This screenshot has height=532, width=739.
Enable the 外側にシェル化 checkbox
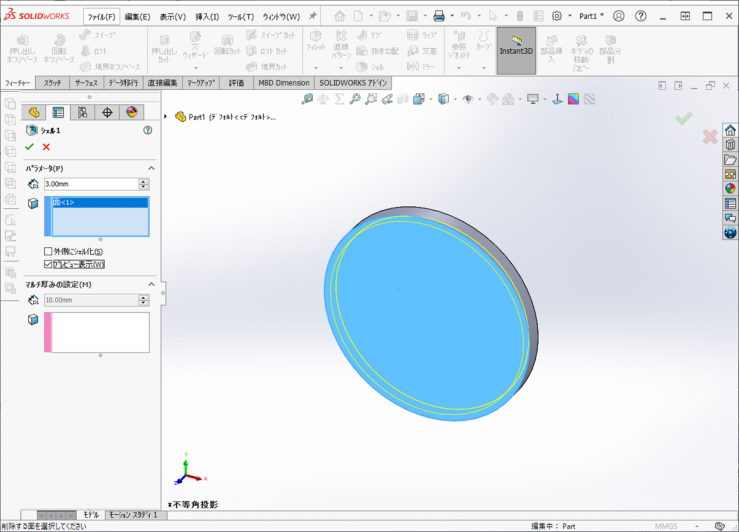tap(48, 252)
